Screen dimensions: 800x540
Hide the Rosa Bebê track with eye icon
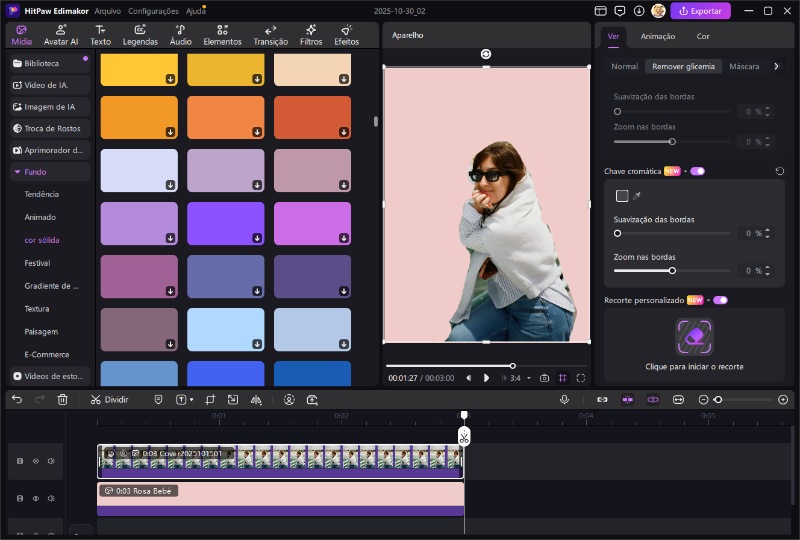35,497
